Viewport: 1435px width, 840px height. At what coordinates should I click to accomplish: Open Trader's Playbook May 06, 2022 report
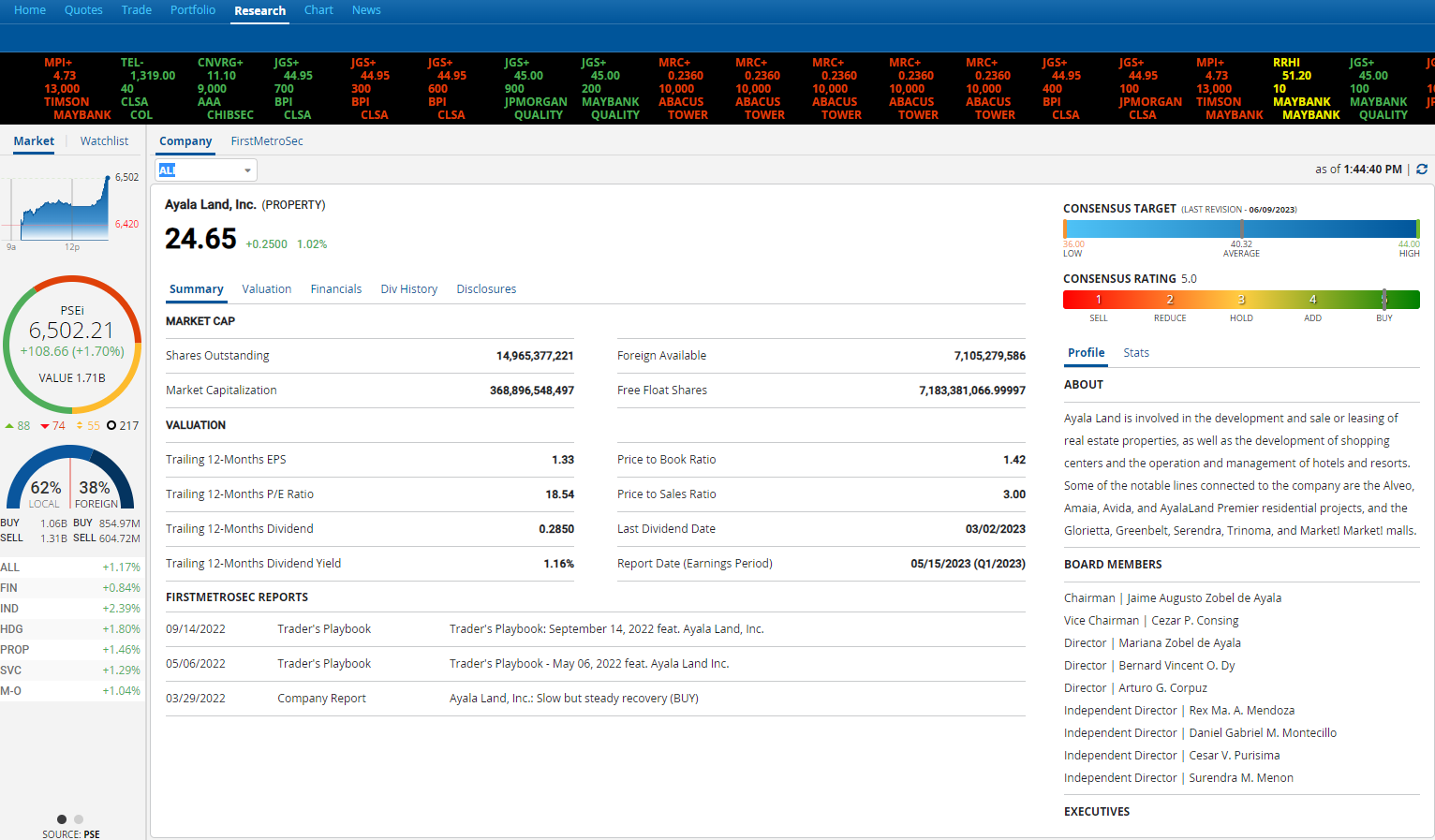[589, 664]
